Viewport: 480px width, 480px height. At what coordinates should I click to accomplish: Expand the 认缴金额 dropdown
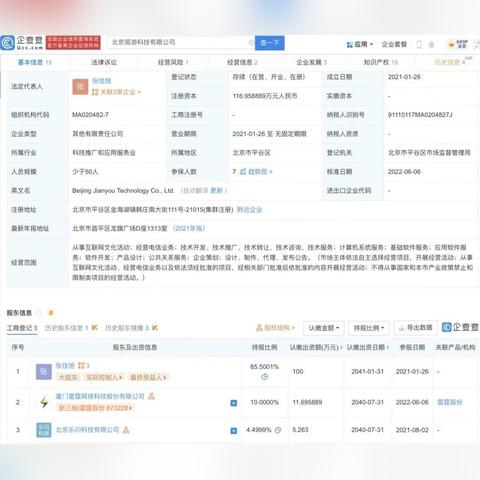324,328
